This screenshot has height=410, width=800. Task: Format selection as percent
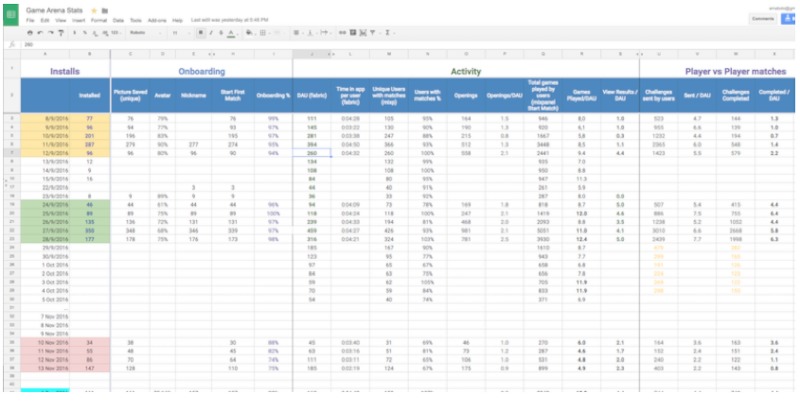coord(85,33)
